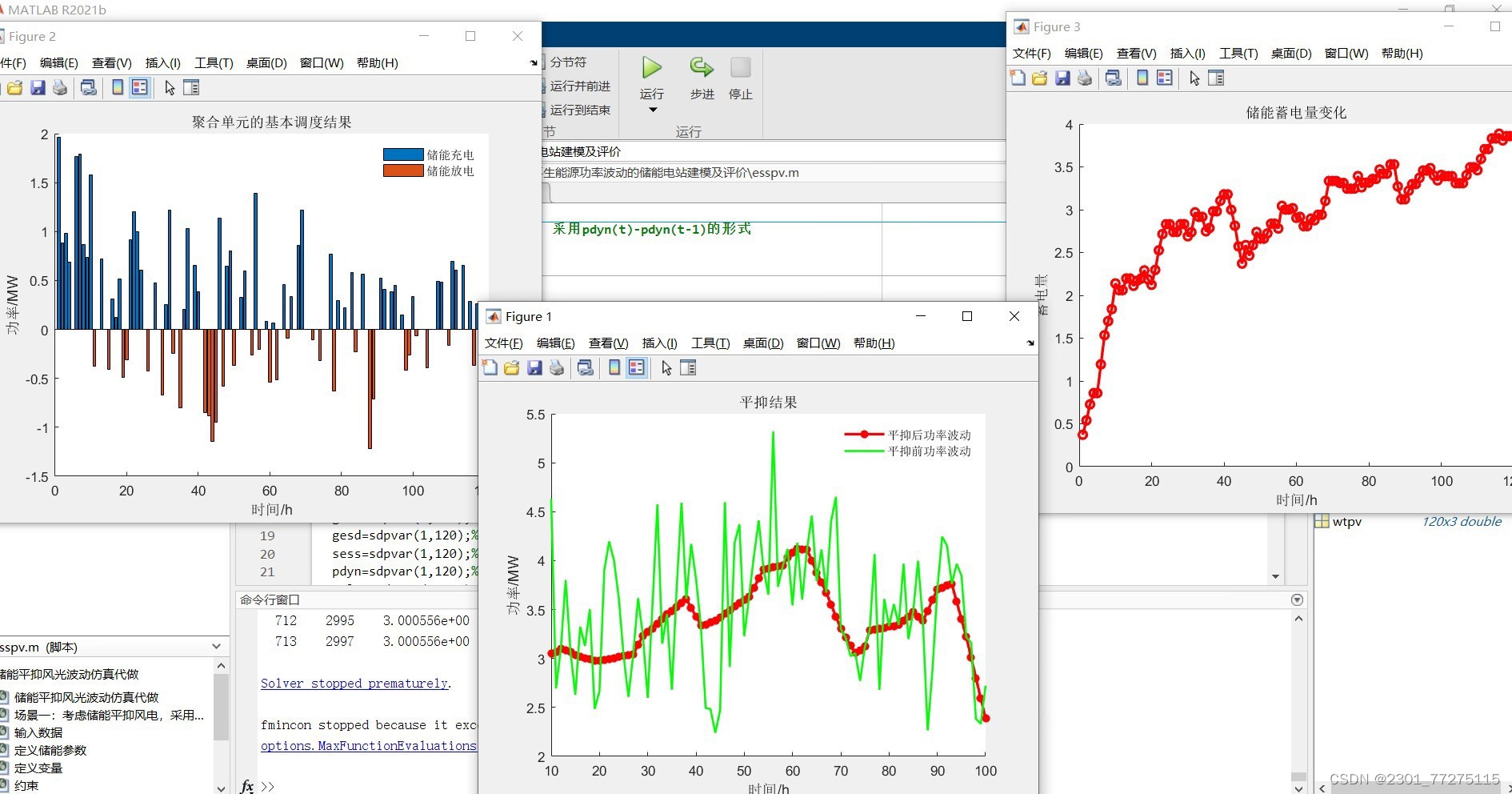The height and width of the screenshot is (794, 1512).
Task: Open Property Inspector from Figure 3 toolbar
Action: (x=1216, y=78)
